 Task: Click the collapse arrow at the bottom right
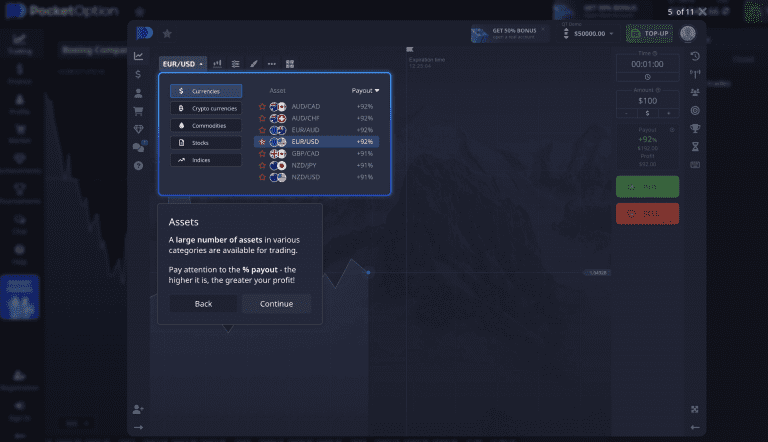tap(695, 427)
